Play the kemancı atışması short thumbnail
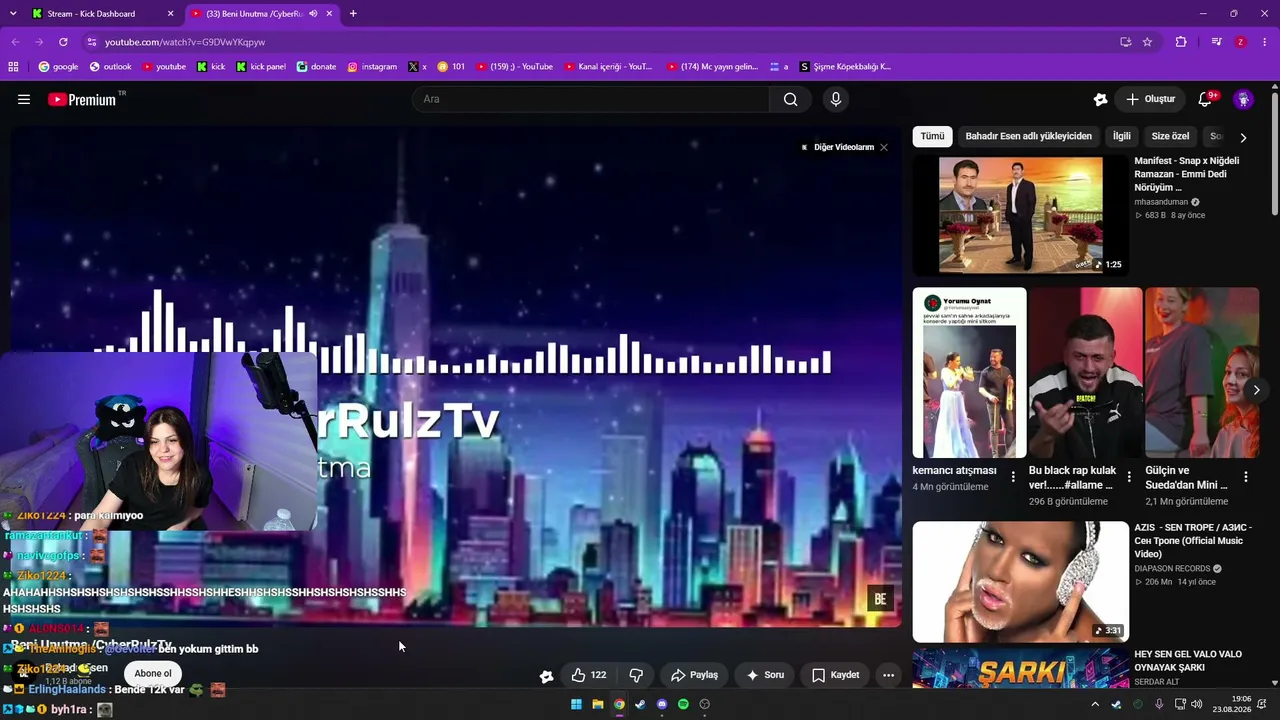Screen dimensions: 1280x720 (969, 373)
